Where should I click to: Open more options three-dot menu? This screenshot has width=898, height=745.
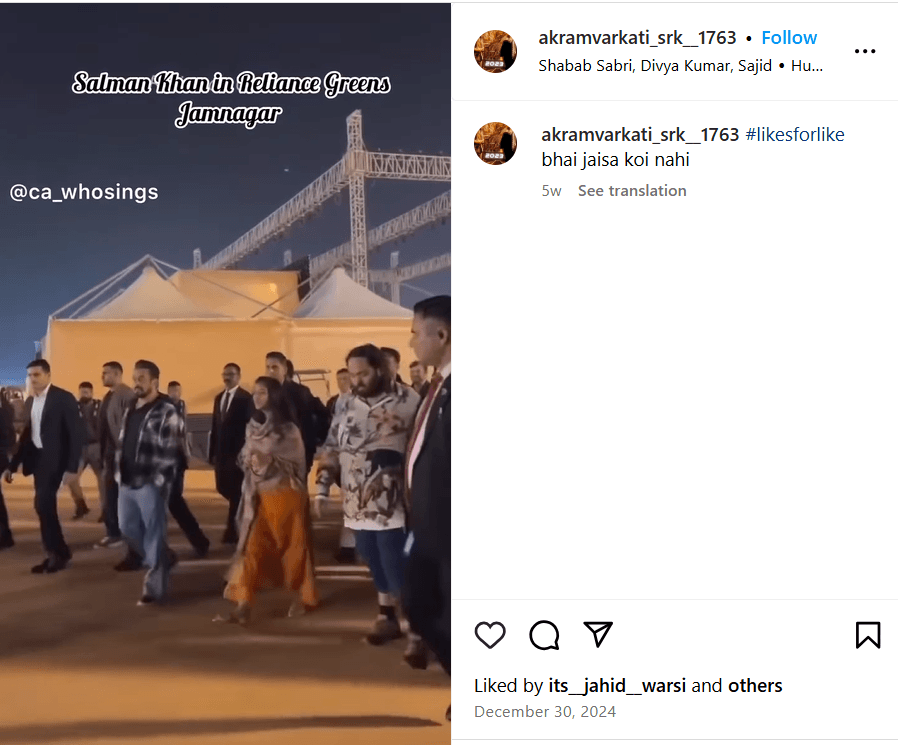(x=865, y=52)
